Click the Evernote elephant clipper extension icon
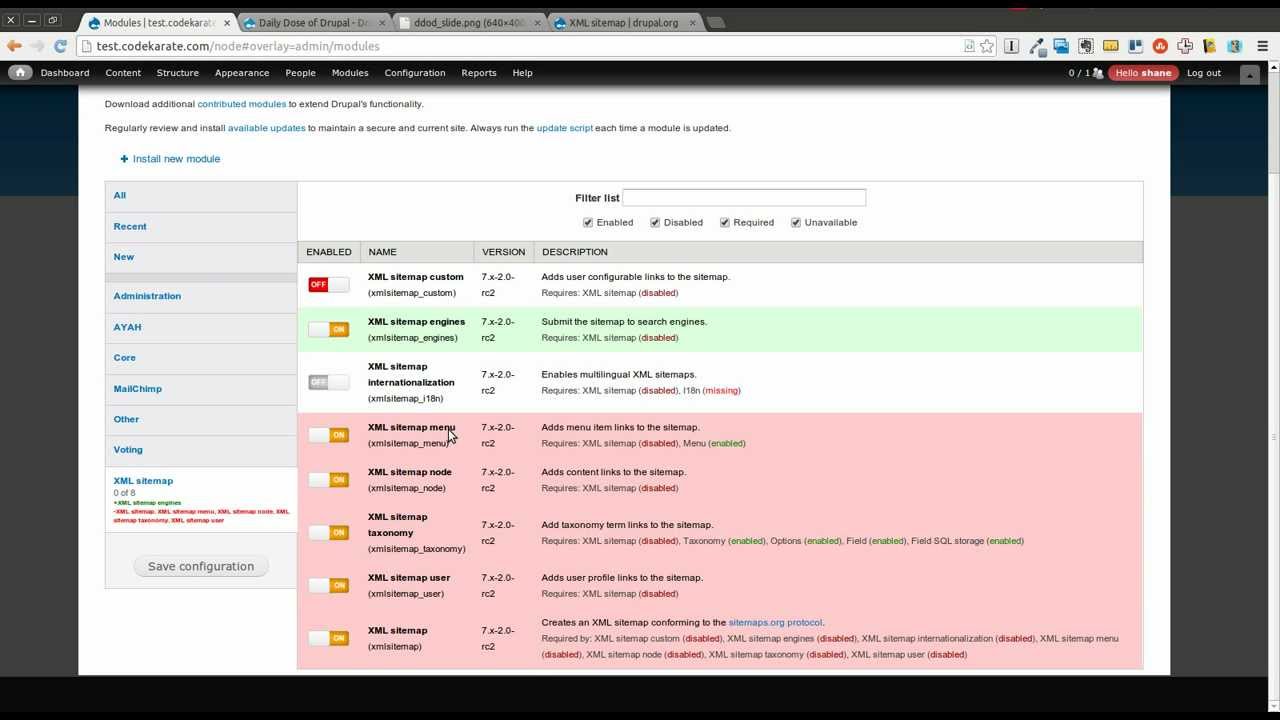This screenshot has width=1280, height=720. [1086, 46]
